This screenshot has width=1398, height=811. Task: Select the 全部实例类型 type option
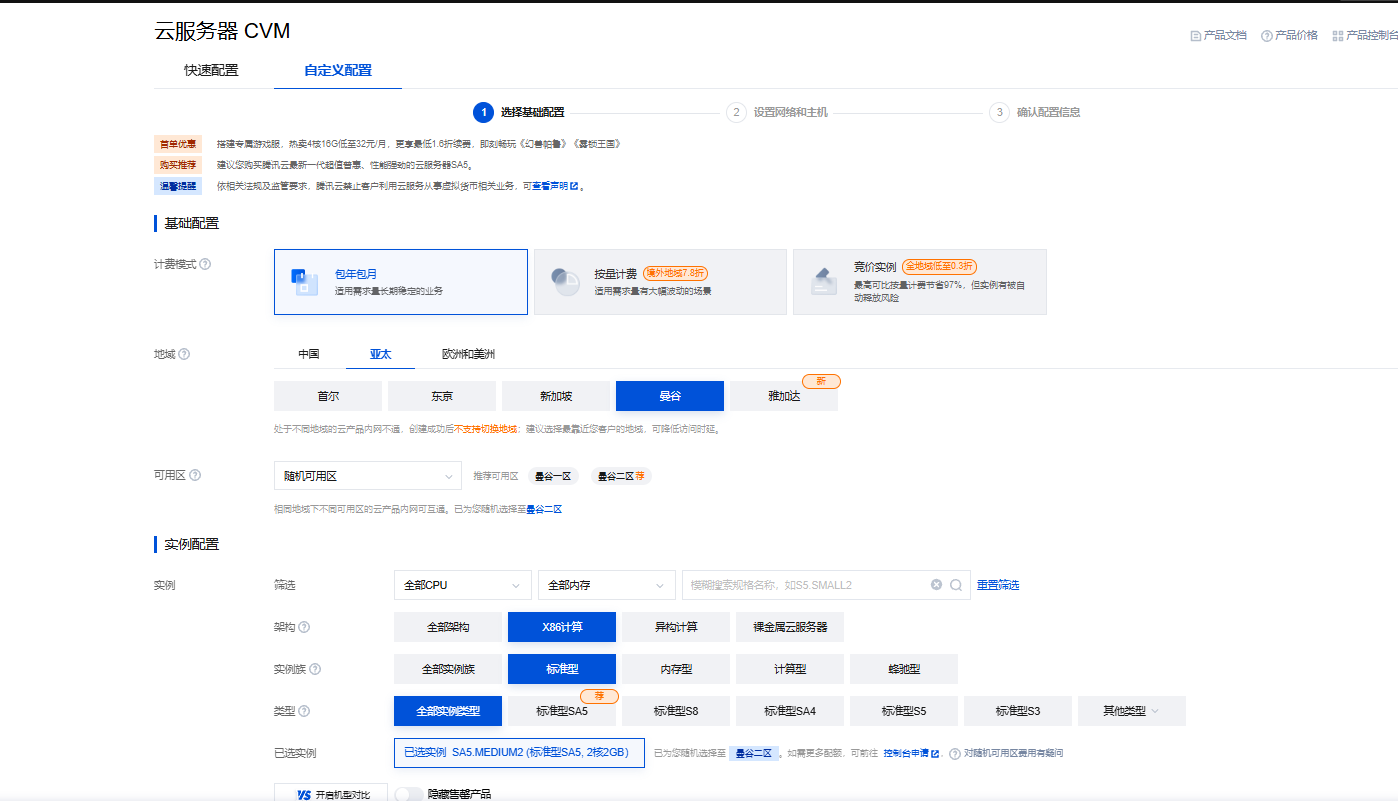tap(448, 711)
